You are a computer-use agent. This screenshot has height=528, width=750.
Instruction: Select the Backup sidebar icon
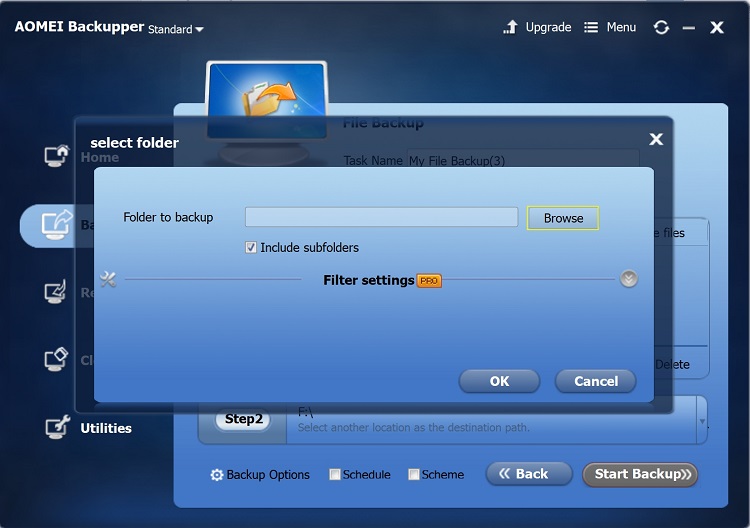pyautogui.click(x=56, y=225)
